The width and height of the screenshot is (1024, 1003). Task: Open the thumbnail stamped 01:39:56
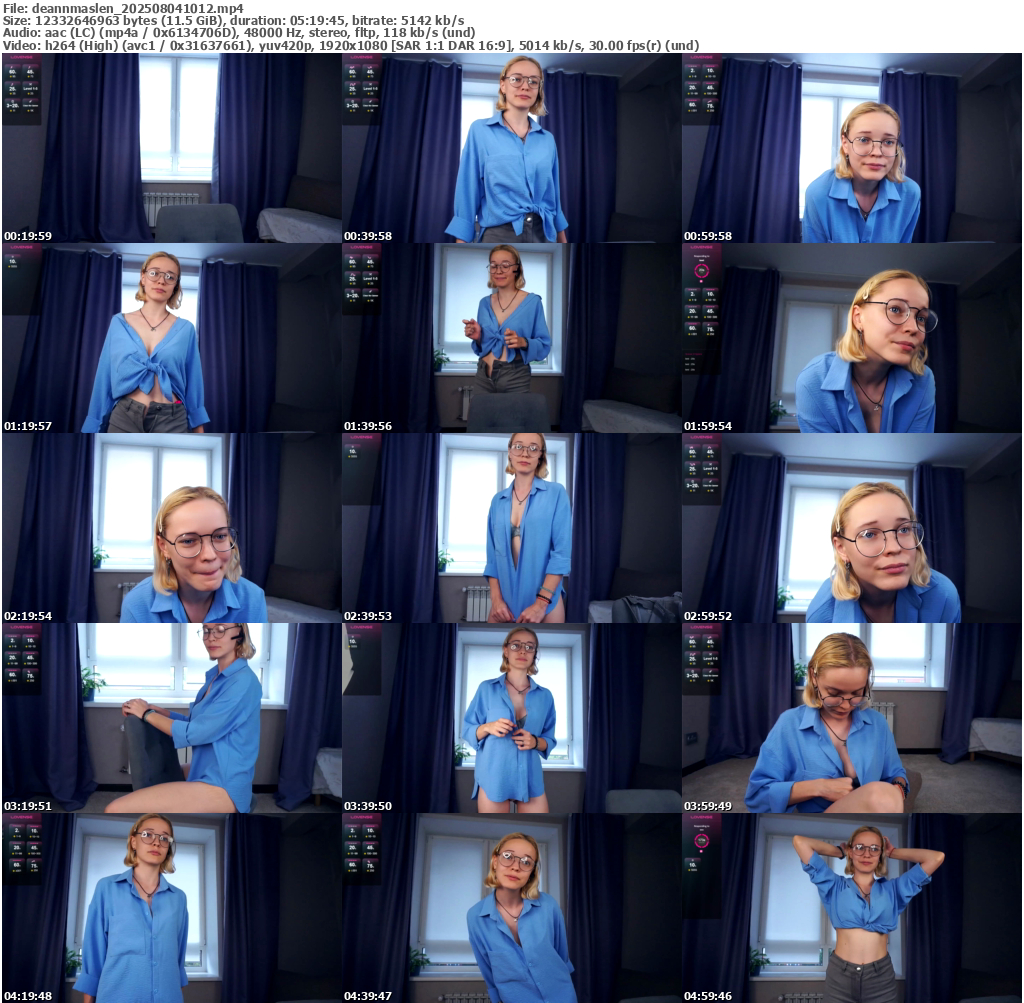[x=511, y=338]
